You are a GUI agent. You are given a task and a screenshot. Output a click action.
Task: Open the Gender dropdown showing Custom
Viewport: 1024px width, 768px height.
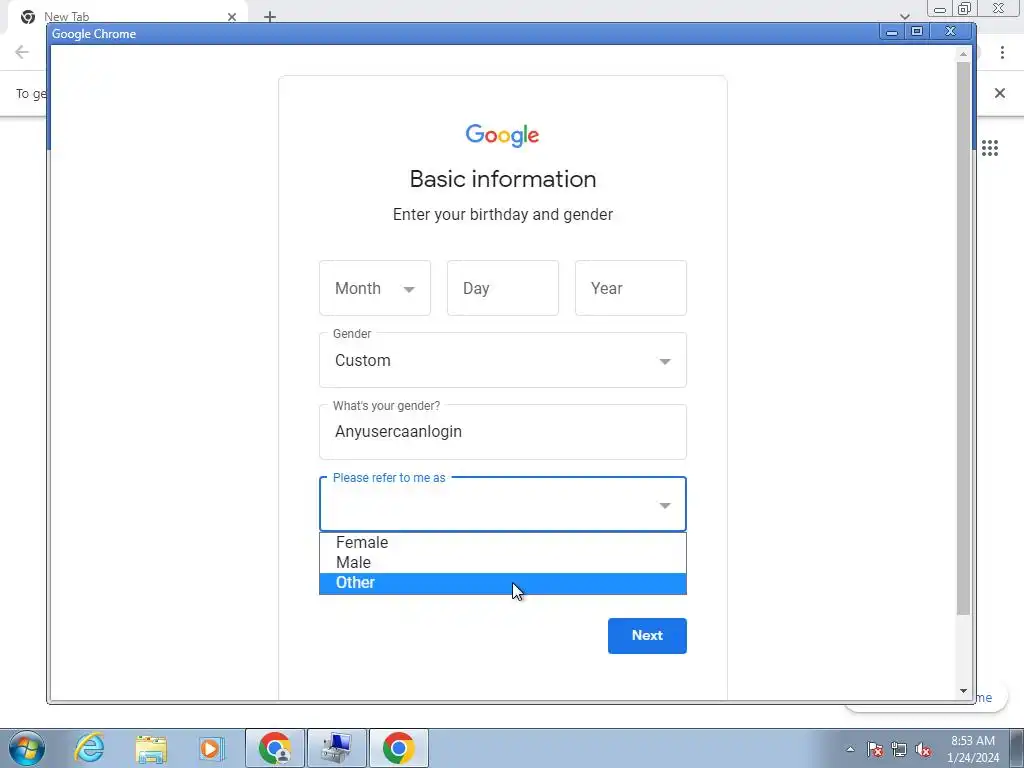click(503, 360)
